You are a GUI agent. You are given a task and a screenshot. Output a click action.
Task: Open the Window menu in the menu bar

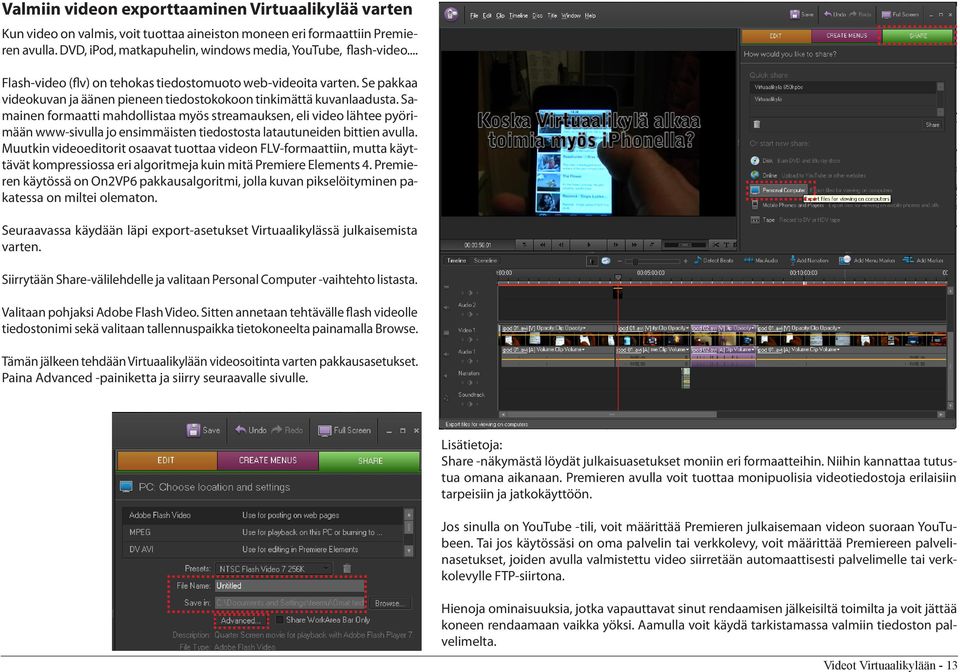pos(571,15)
